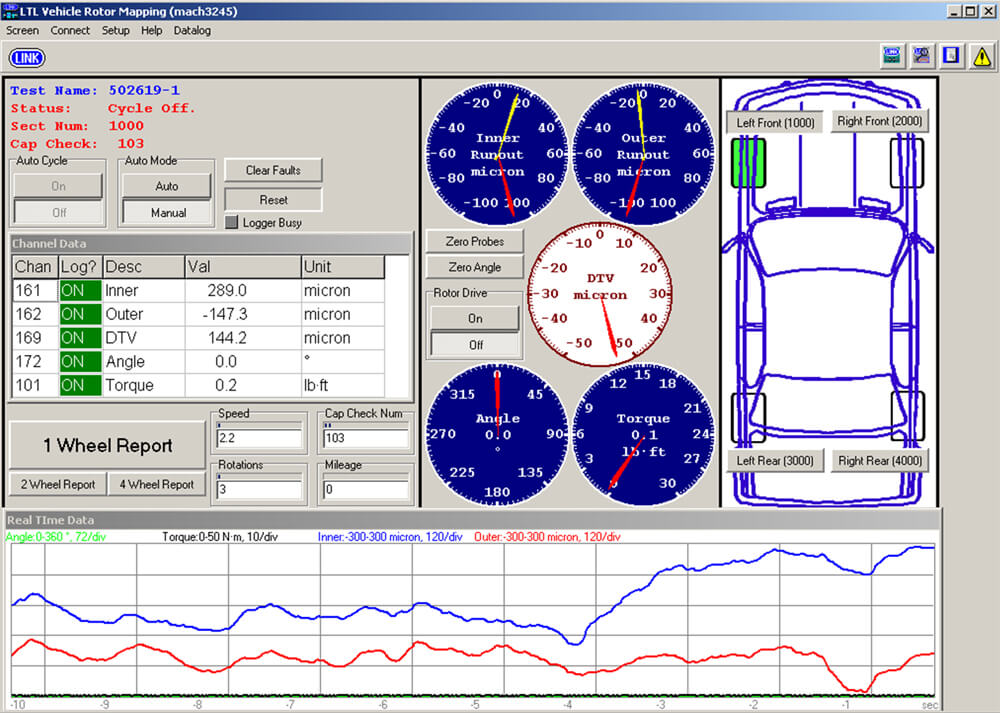The image size is (1000, 713).
Task: Click the Clear Faults button
Action: [x=273, y=170]
